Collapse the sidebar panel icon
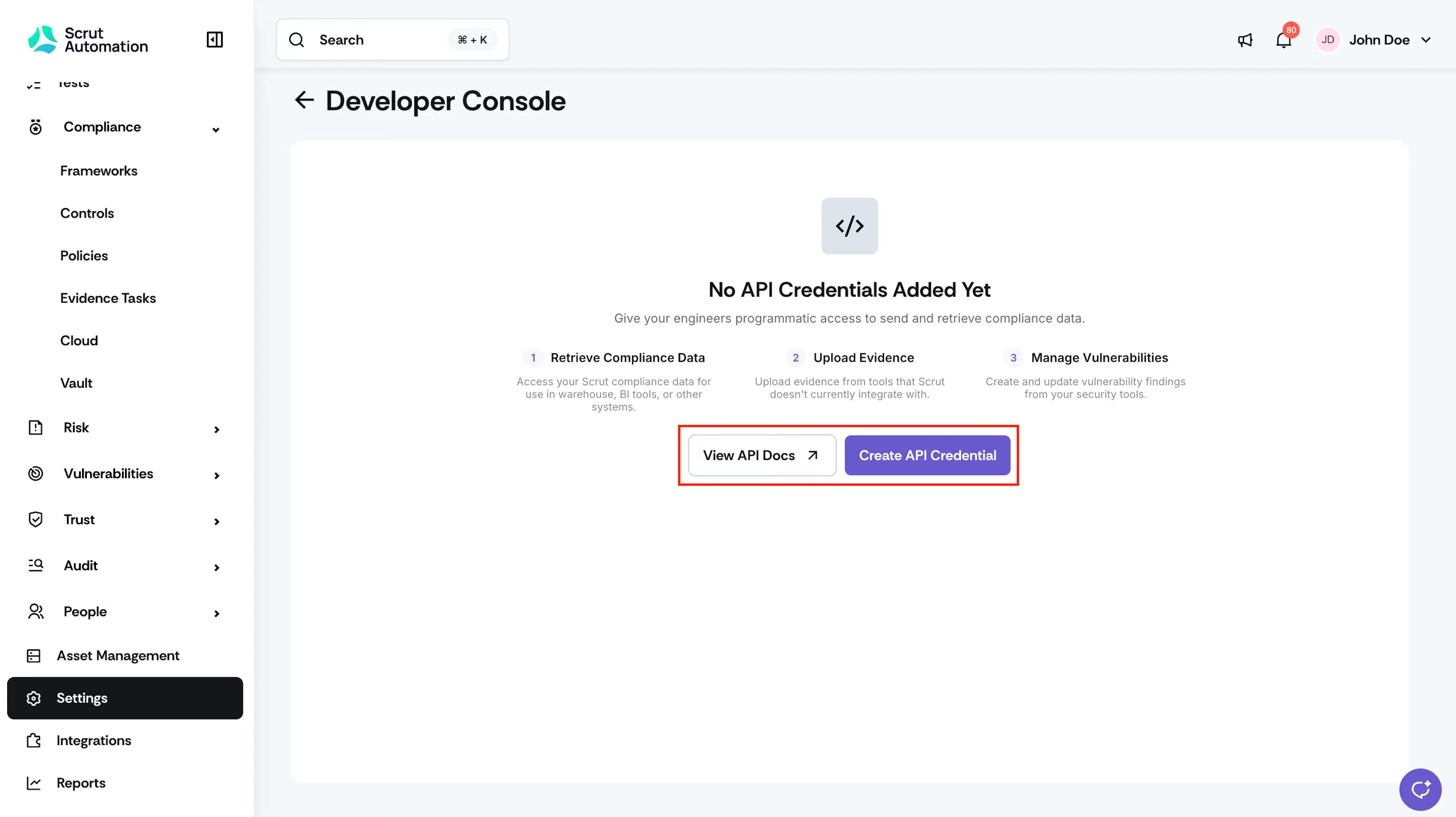This screenshot has width=1456, height=817. tap(215, 39)
